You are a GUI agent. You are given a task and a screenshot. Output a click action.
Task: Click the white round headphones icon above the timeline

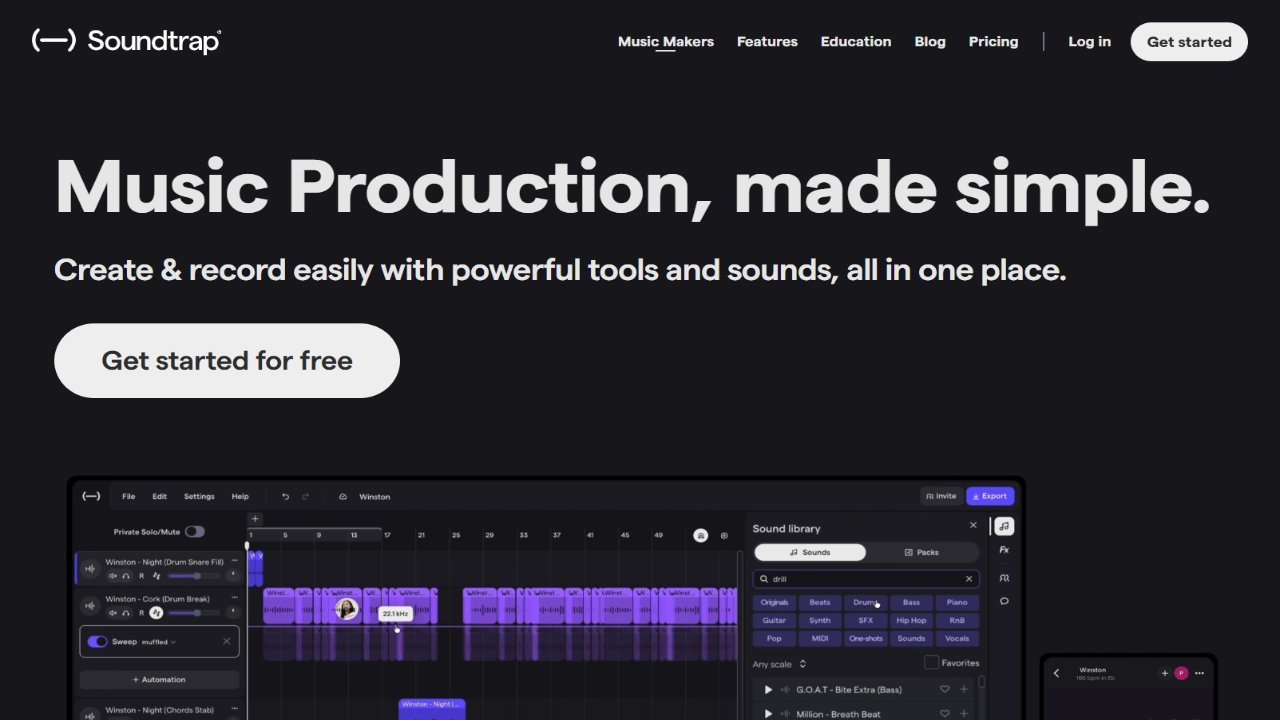tap(701, 535)
